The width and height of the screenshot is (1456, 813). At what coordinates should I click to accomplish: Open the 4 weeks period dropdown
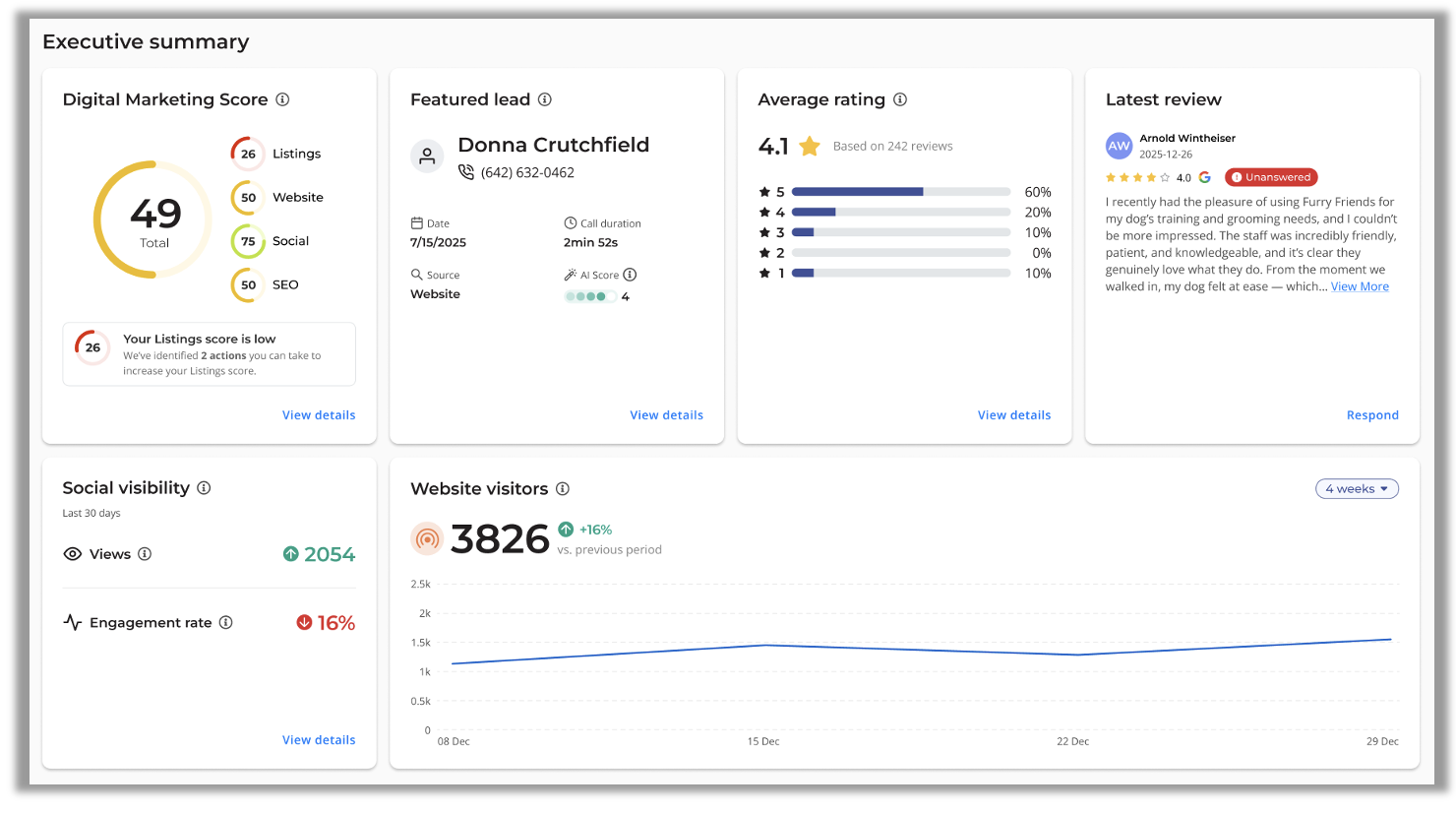pos(1357,489)
